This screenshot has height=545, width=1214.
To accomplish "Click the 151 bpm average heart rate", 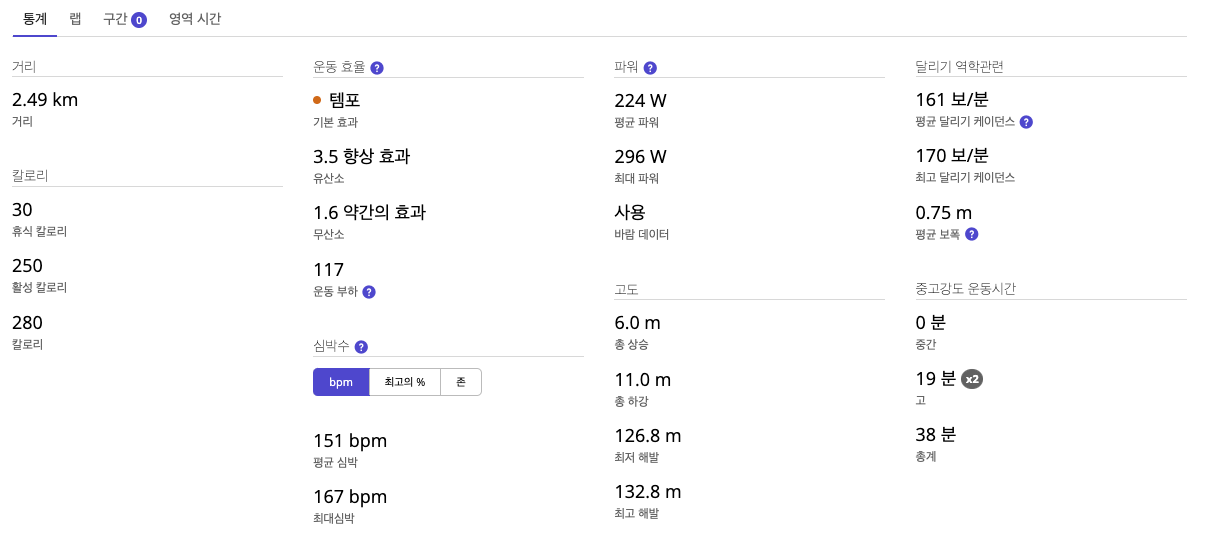I will 350,441.
